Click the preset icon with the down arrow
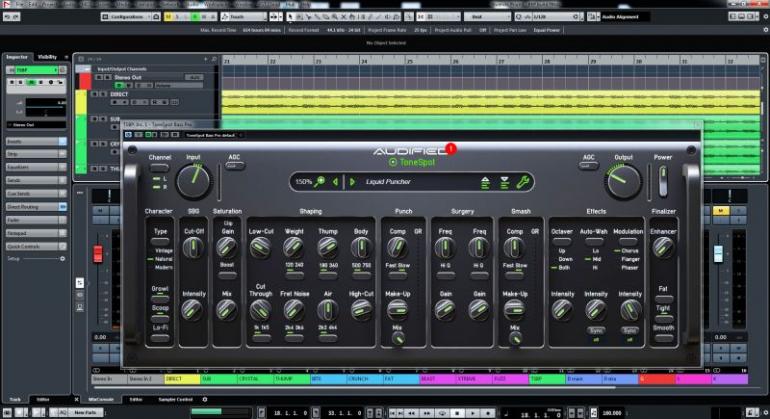Image resolution: width=770 pixels, height=419 pixels. (x=504, y=182)
